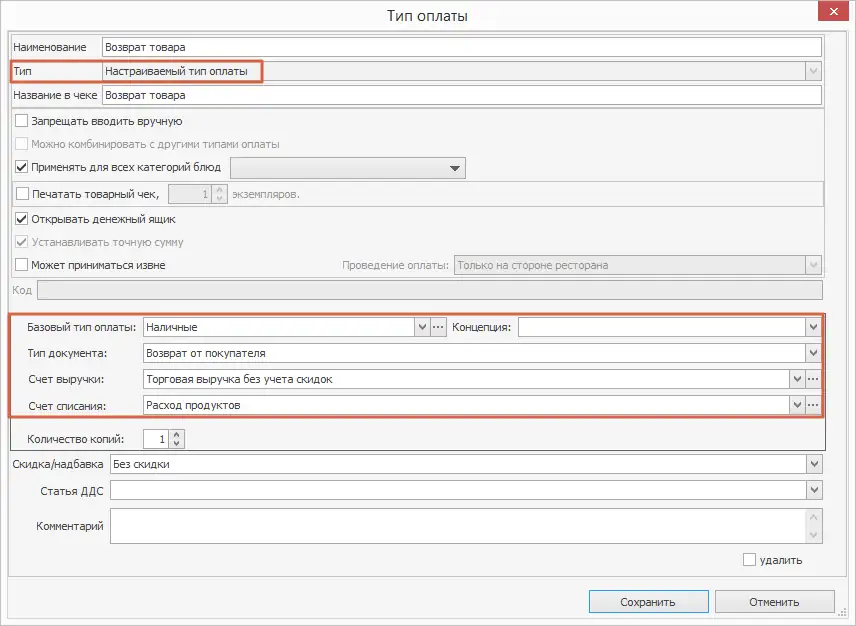Screen dimensions: 856x626
Task: Expand the Концепция dropdown
Action: [813, 327]
